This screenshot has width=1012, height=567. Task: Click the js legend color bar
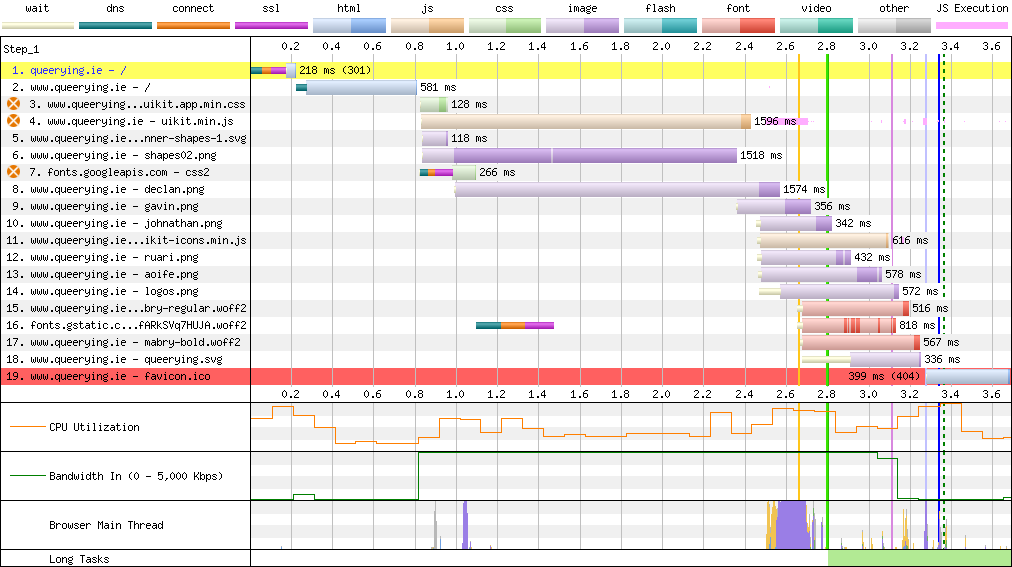click(427, 26)
